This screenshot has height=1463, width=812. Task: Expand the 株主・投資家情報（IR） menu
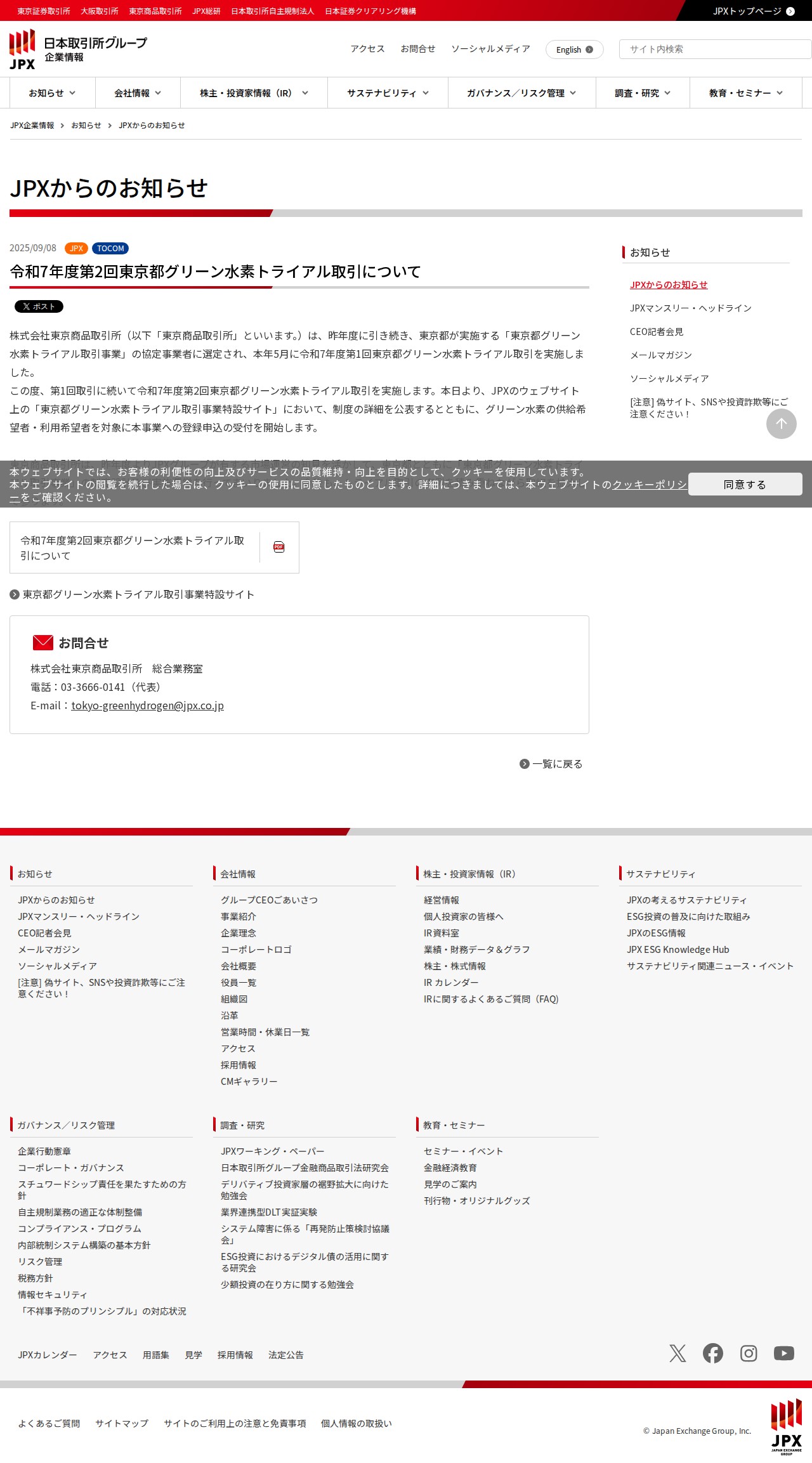[x=254, y=93]
